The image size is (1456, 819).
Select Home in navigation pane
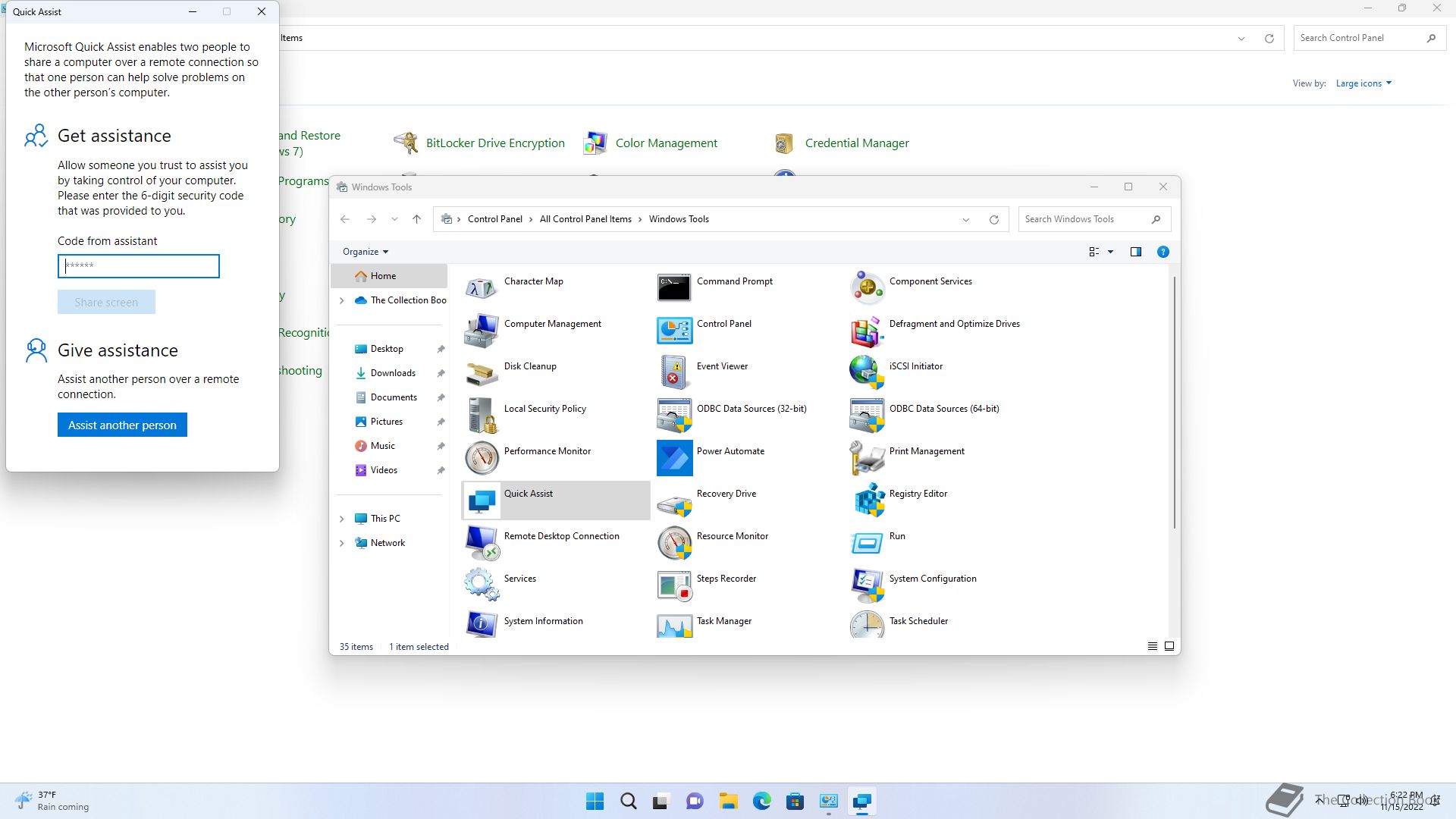pyautogui.click(x=389, y=276)
